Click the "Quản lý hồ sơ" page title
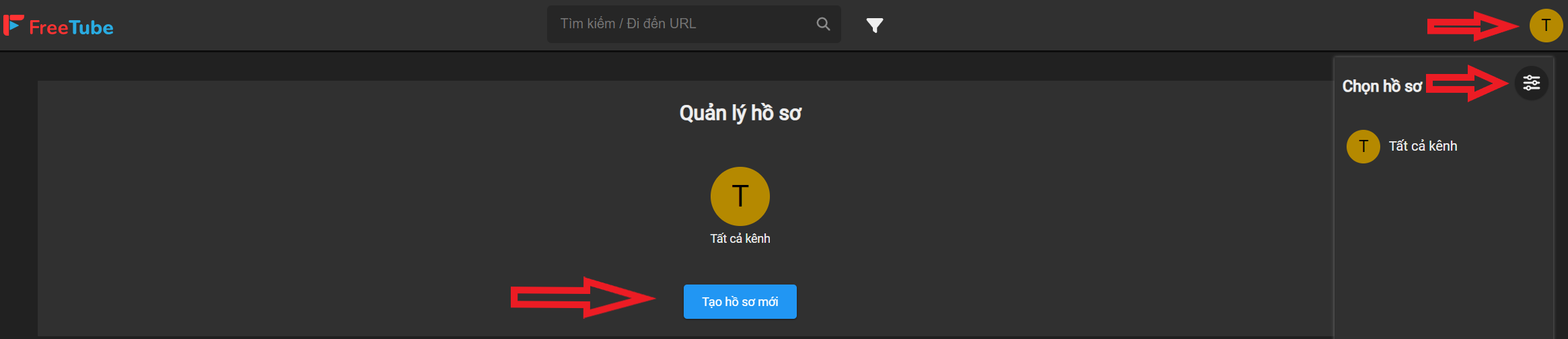 (740, 113)
